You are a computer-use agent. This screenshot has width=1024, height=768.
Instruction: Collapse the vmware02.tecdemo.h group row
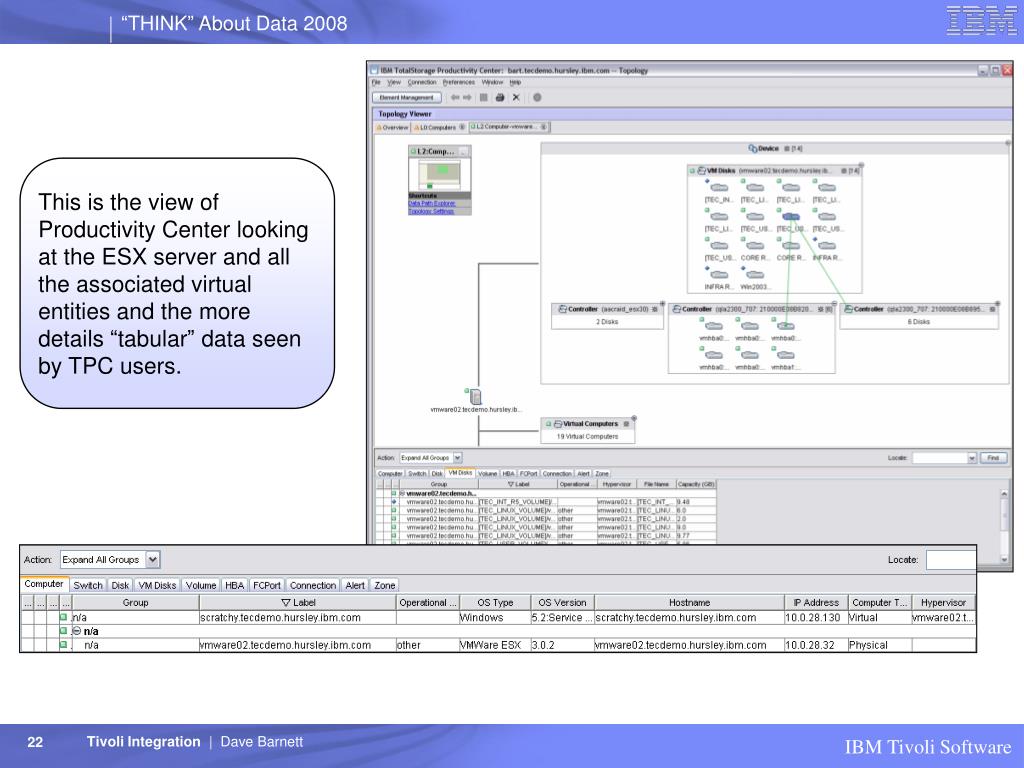[x=402, y=494]
